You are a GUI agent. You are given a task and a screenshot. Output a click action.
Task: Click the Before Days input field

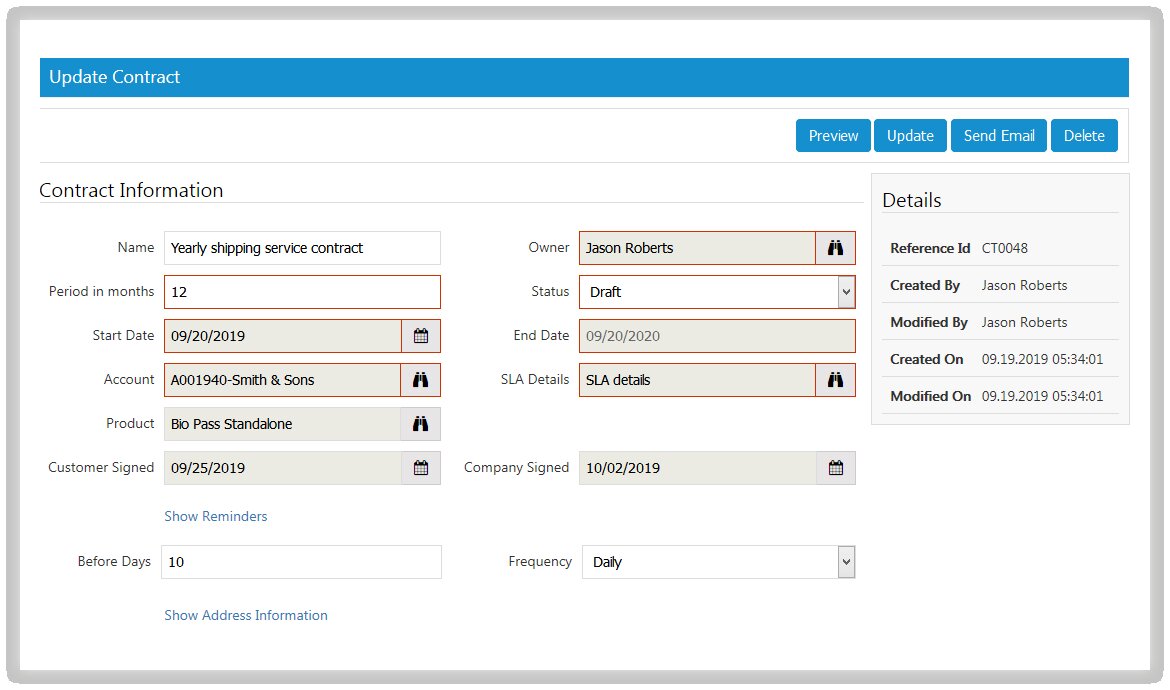[x=301, y=562]
